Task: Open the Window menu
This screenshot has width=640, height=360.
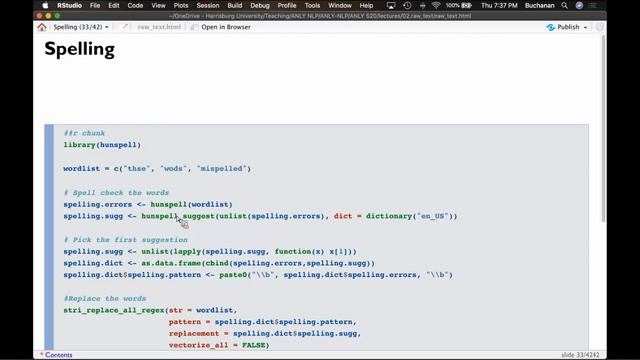Action: click(x=340, y=5)
